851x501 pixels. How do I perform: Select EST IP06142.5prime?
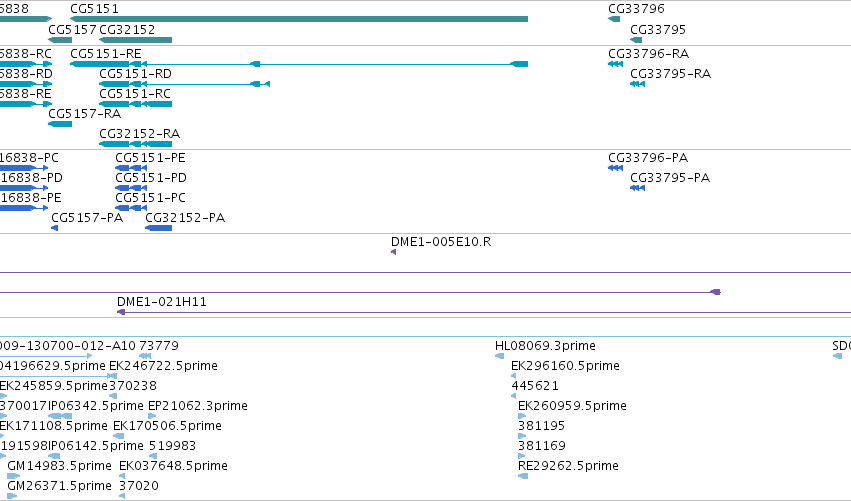tap(96, 446)
